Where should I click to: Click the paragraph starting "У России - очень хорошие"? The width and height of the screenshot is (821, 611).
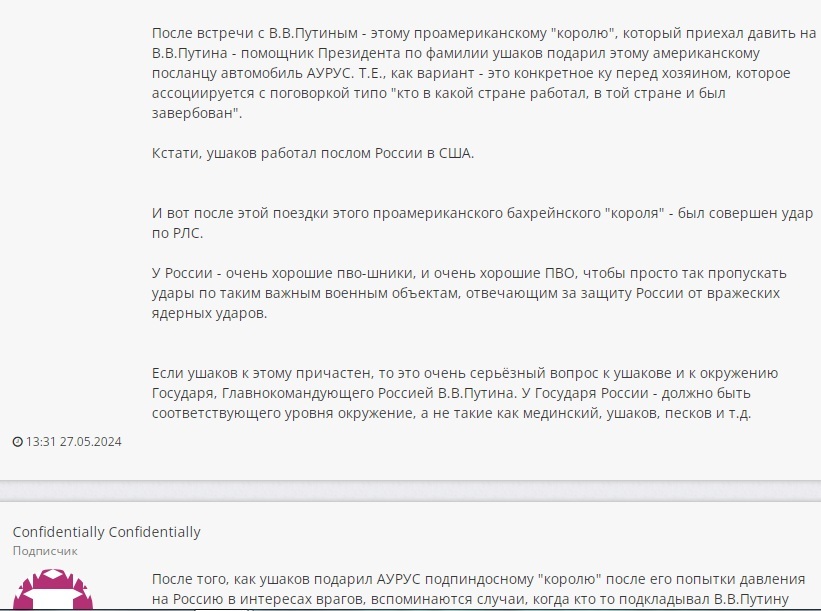(469, 293)
